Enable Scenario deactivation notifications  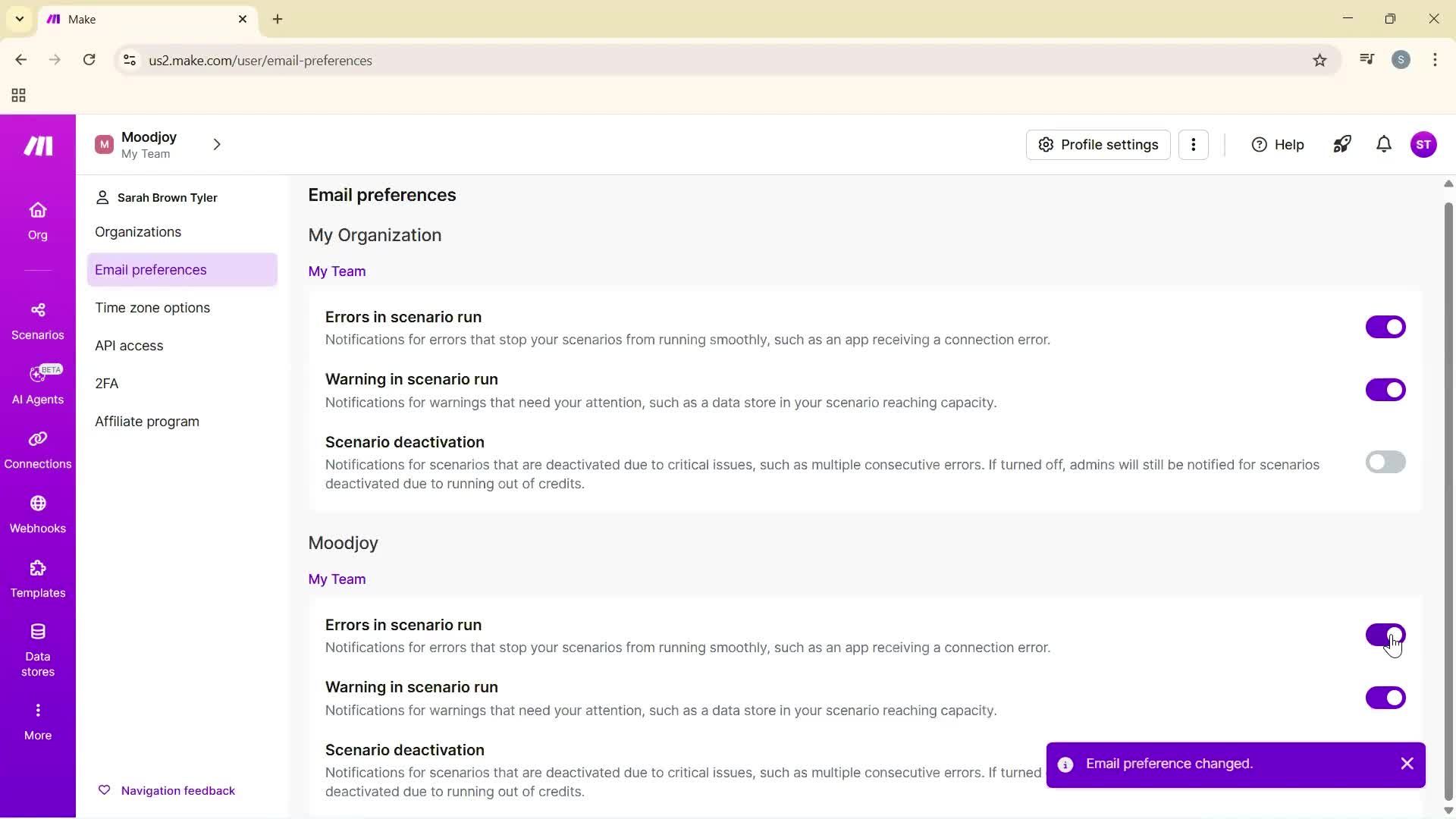coord(1386,462)
